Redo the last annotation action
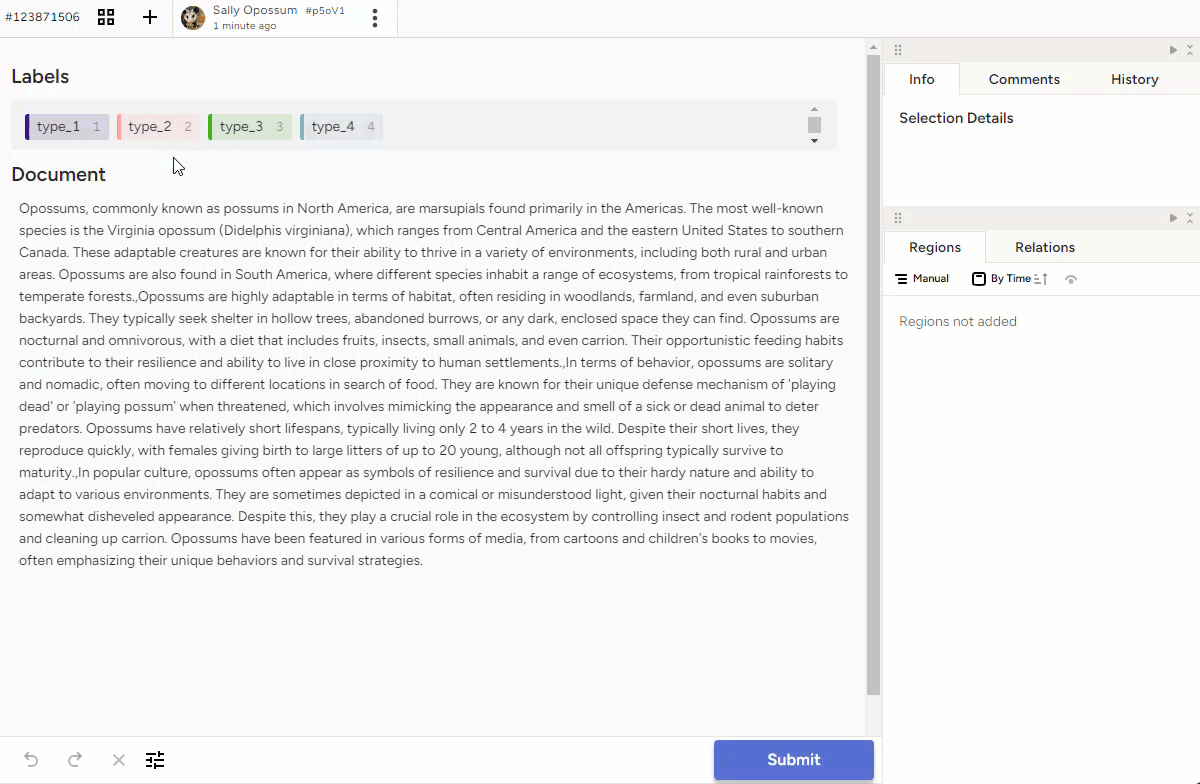Image resolution: width=1200 pixels, height=784 pixels. (x=75, y=760)
